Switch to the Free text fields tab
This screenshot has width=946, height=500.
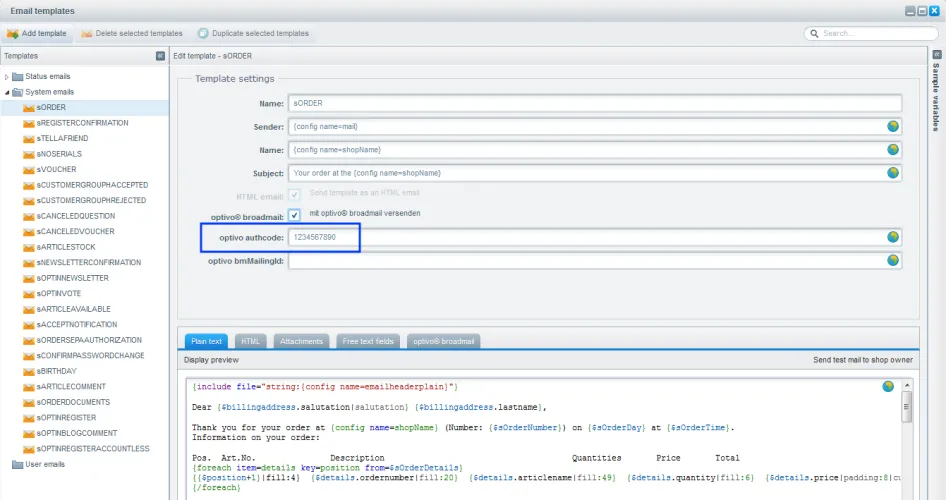368,341
